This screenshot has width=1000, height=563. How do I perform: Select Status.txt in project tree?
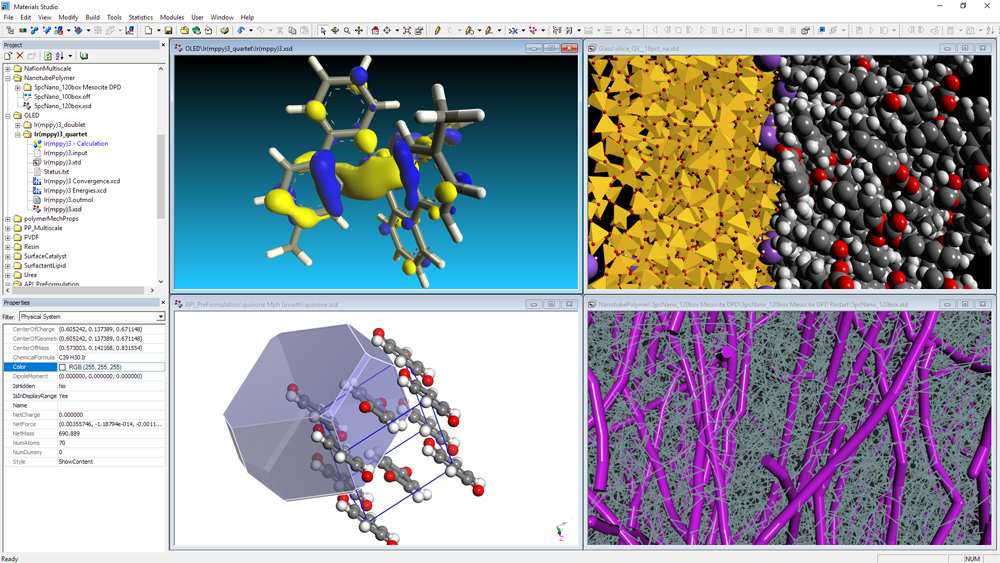point(56,172)
